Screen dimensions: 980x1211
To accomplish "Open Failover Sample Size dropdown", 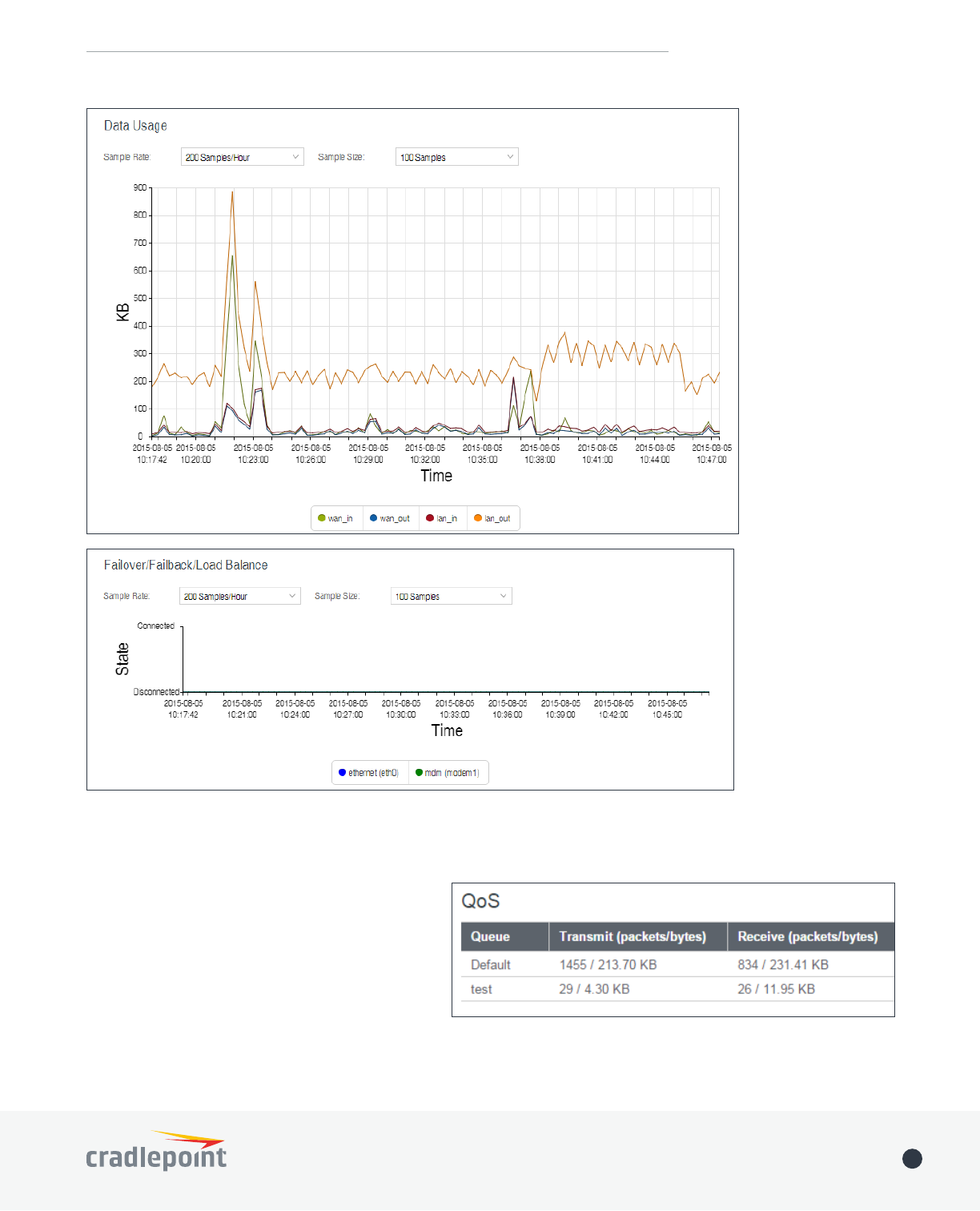I will click(452, 596).
